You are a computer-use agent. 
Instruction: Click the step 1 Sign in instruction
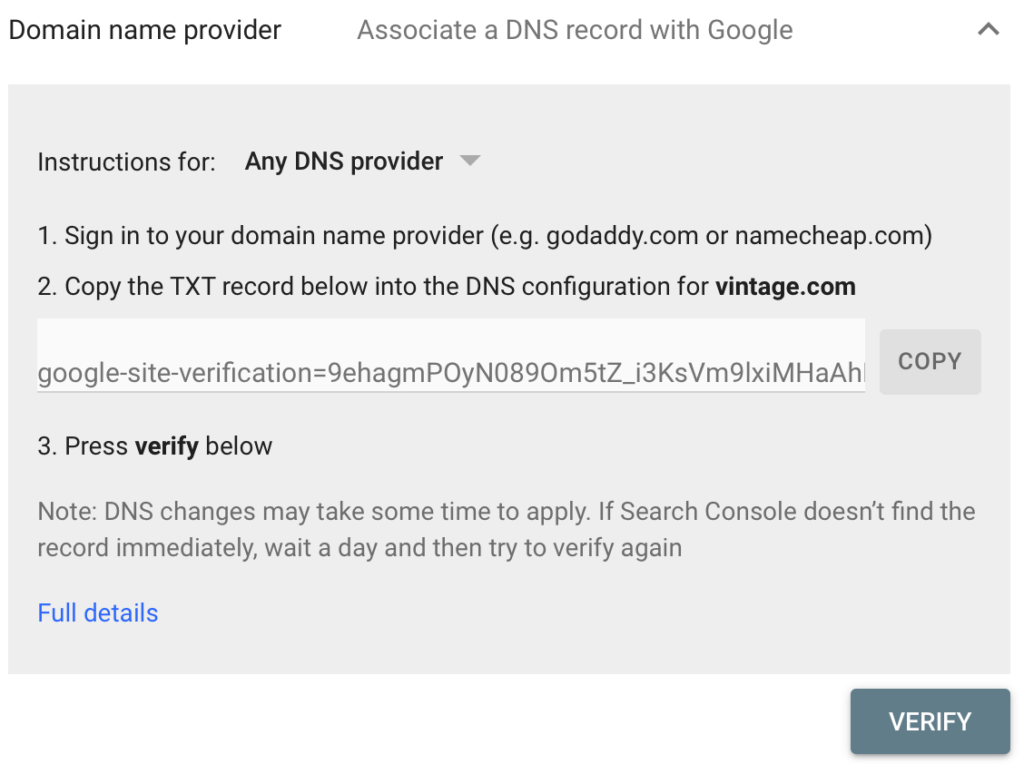tap(260, 236)
